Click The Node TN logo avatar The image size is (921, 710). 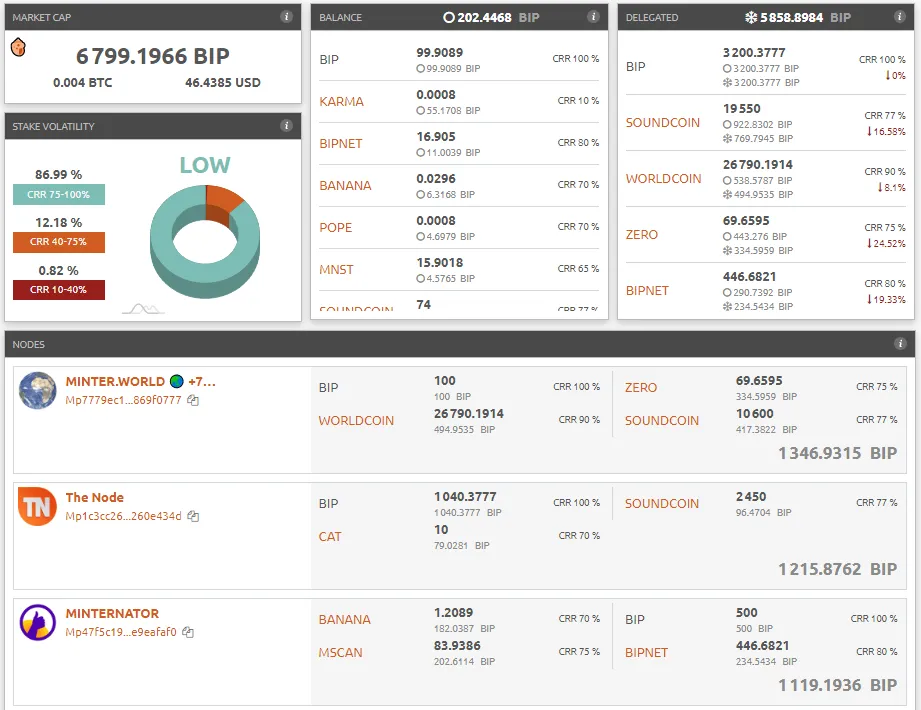click(x=38, y=506)
